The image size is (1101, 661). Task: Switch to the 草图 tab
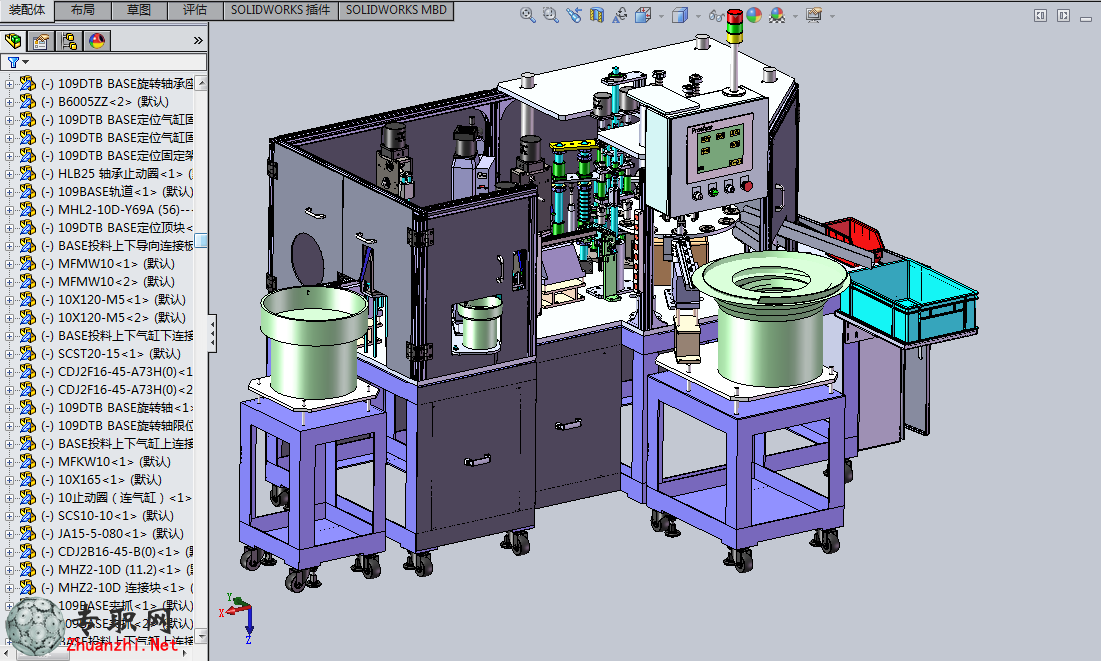(139, 10)
